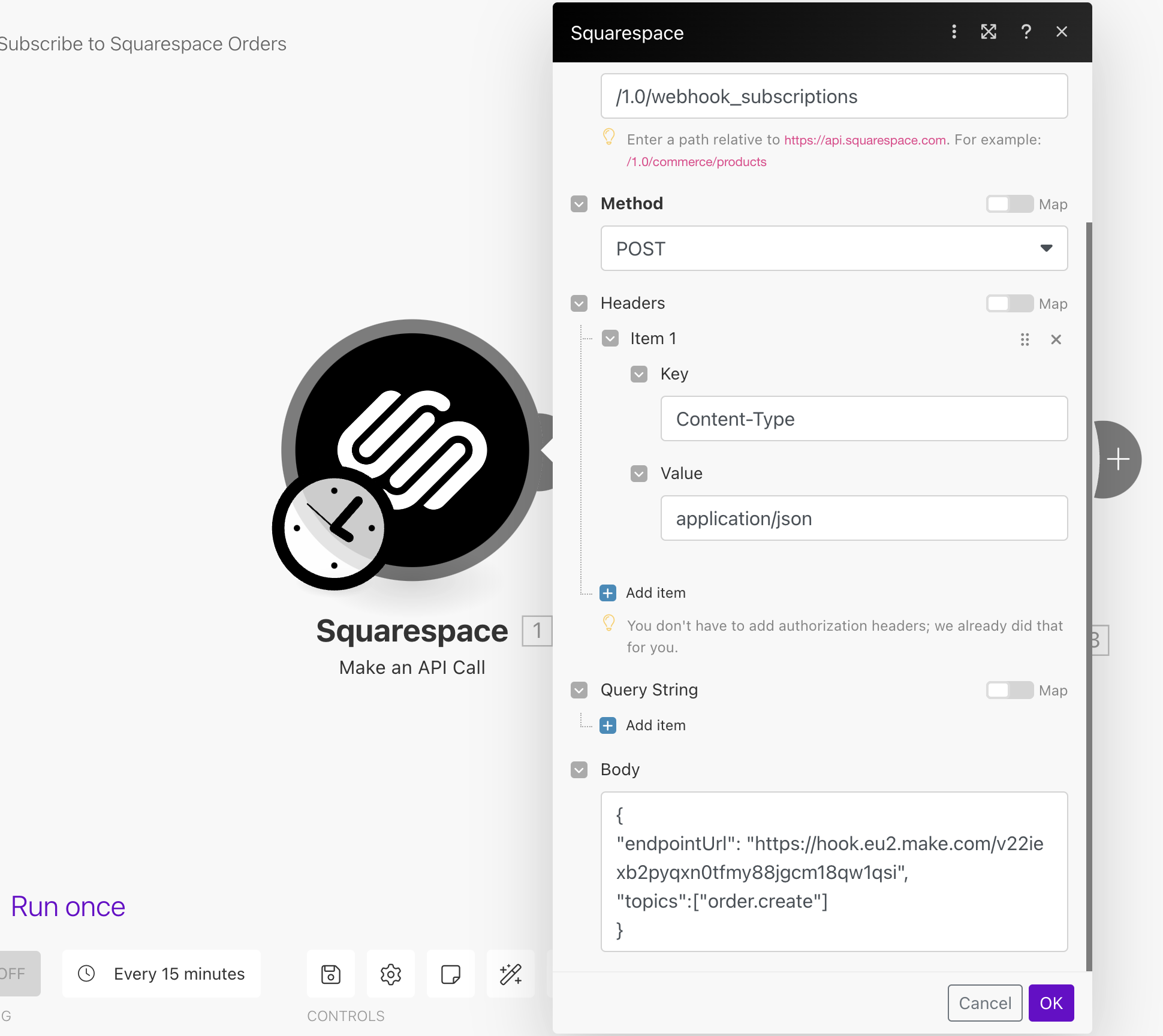The image size is (1163, 1036).
Task: Open the Squarespace panel three-dot menu
Action: pos(954,32)
